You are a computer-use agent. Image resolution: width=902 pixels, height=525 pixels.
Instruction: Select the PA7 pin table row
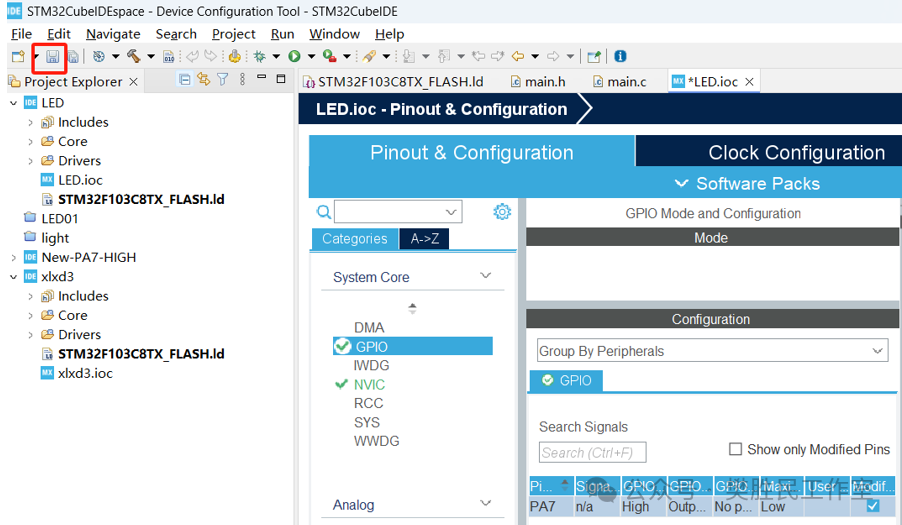(x=712, y=507)
